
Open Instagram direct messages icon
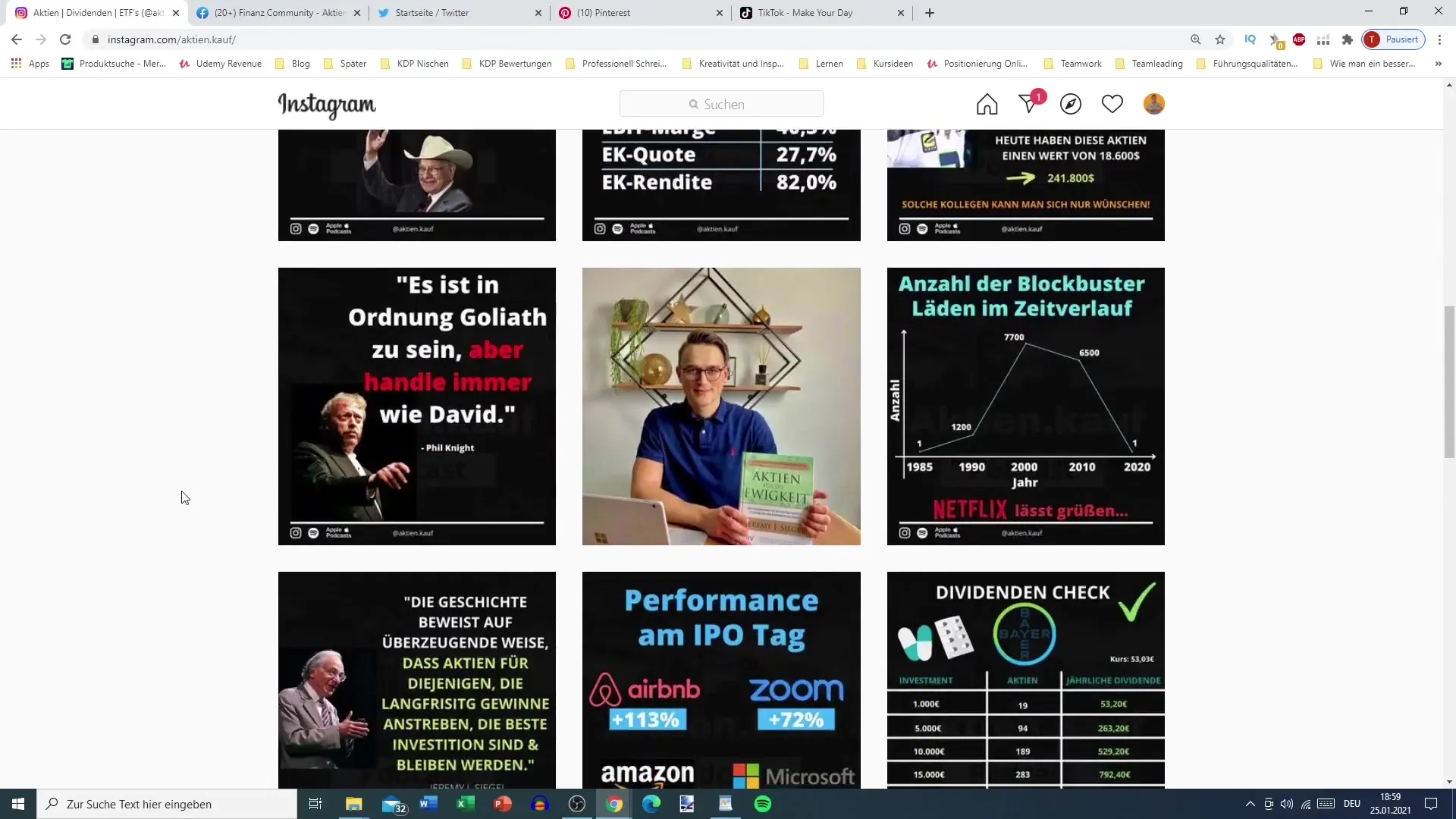pos(1029,103)
